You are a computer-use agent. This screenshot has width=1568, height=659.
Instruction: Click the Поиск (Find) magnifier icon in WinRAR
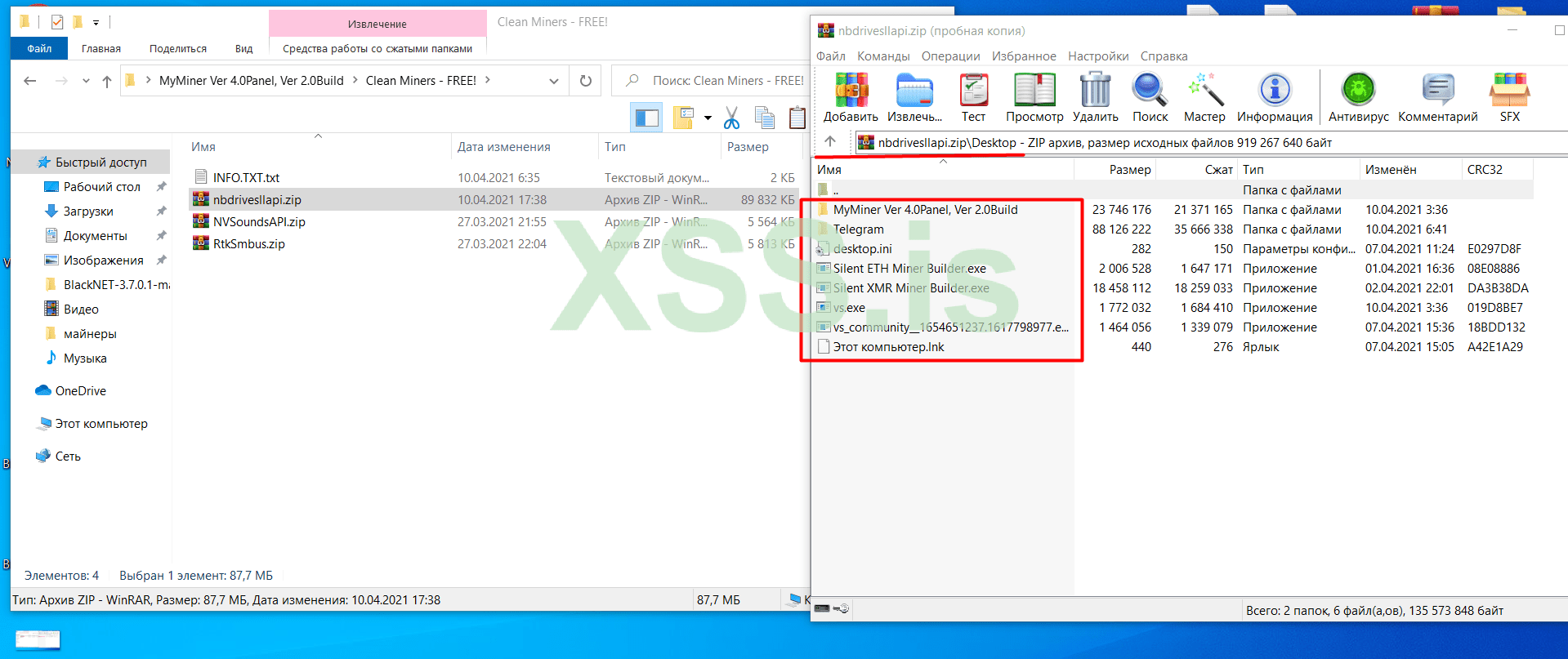click(x=1150, y=90)
